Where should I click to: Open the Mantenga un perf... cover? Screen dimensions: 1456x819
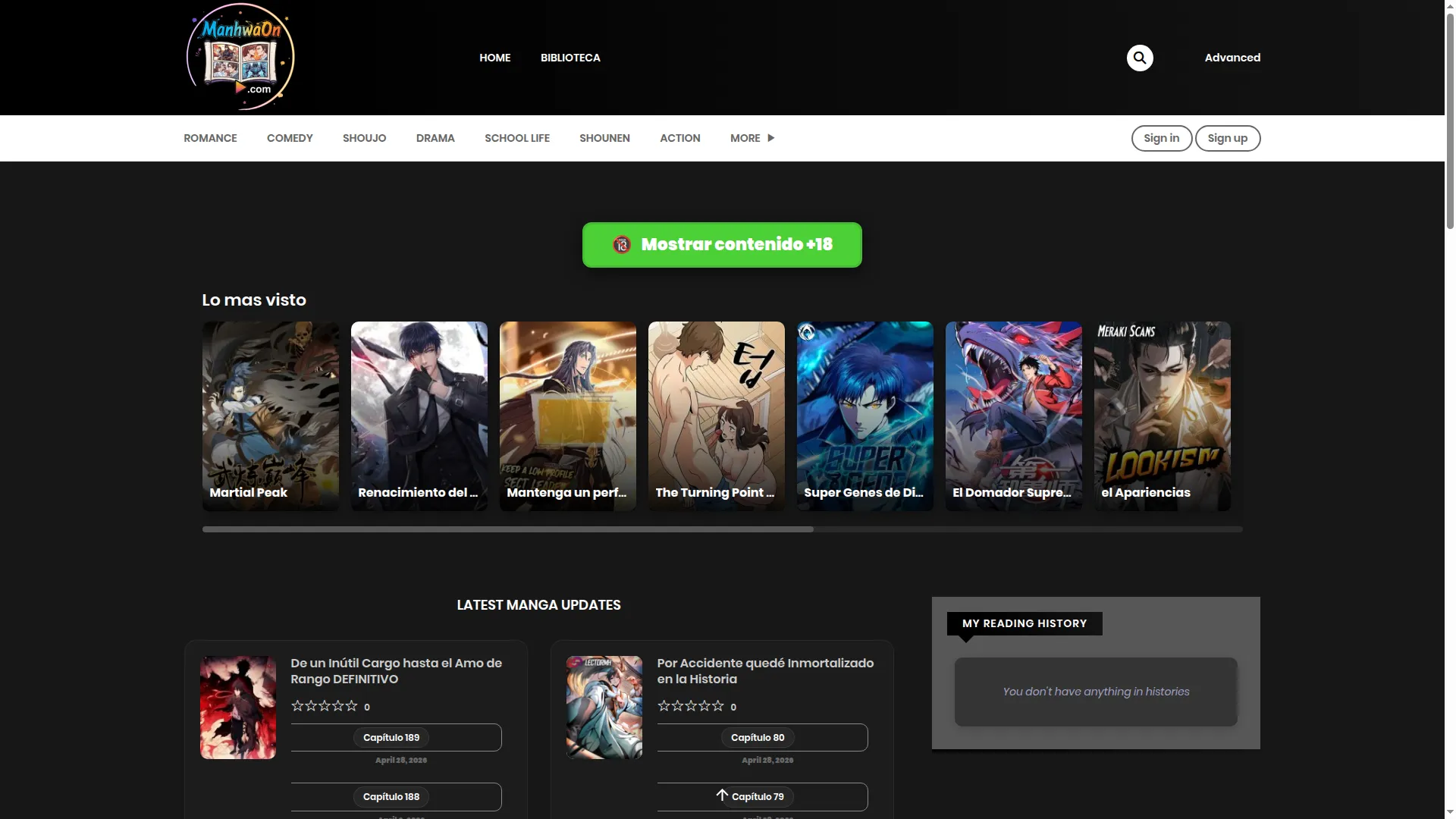point(568,416)
